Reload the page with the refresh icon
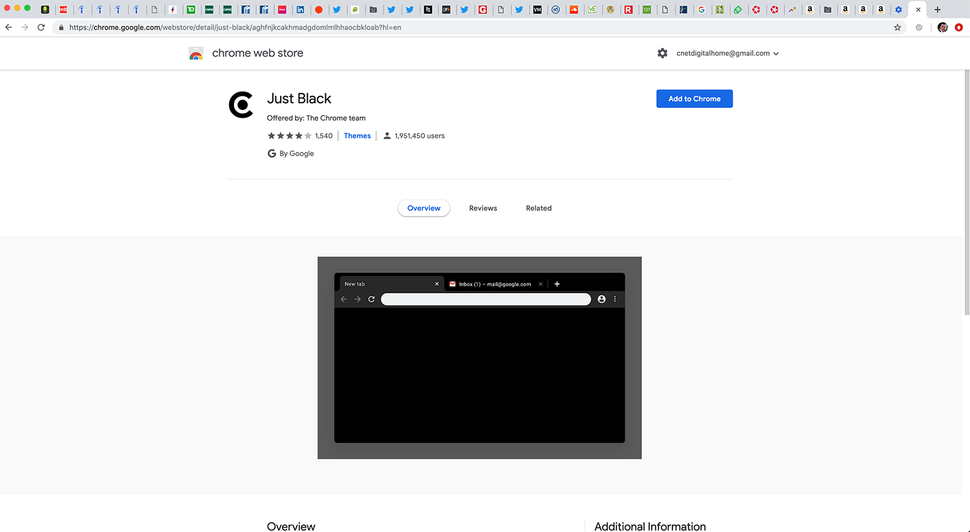The width and height of the screenshot is (970, 532). (x=41, y=27)
